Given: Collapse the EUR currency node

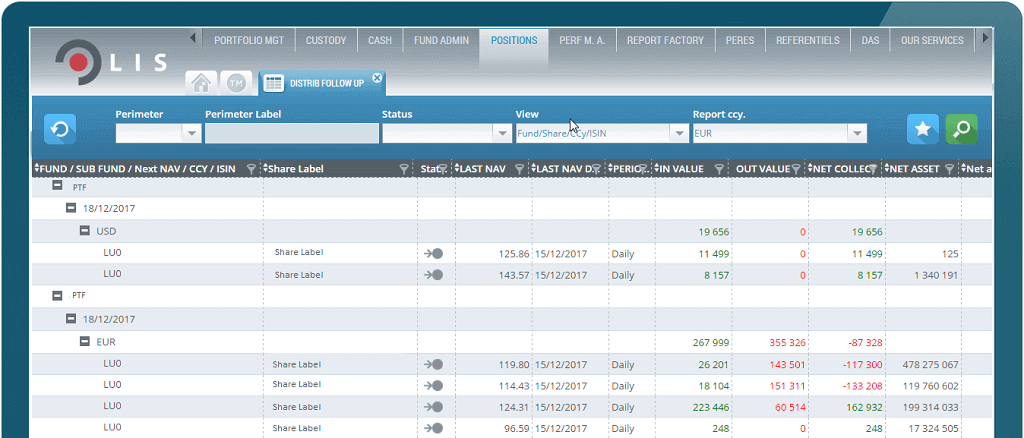Looking at the screenshot, I should 85,341.
